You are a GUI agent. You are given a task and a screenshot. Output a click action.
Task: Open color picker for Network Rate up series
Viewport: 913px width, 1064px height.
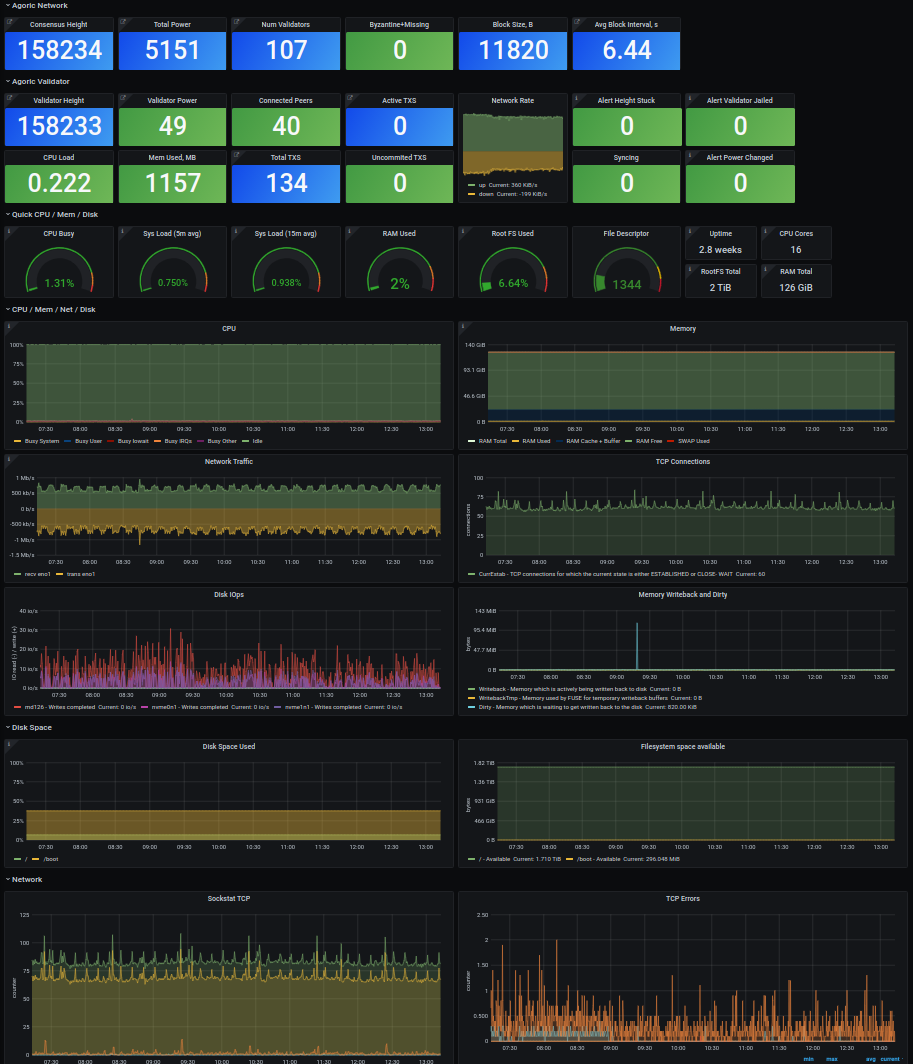[x=471, y=185]
